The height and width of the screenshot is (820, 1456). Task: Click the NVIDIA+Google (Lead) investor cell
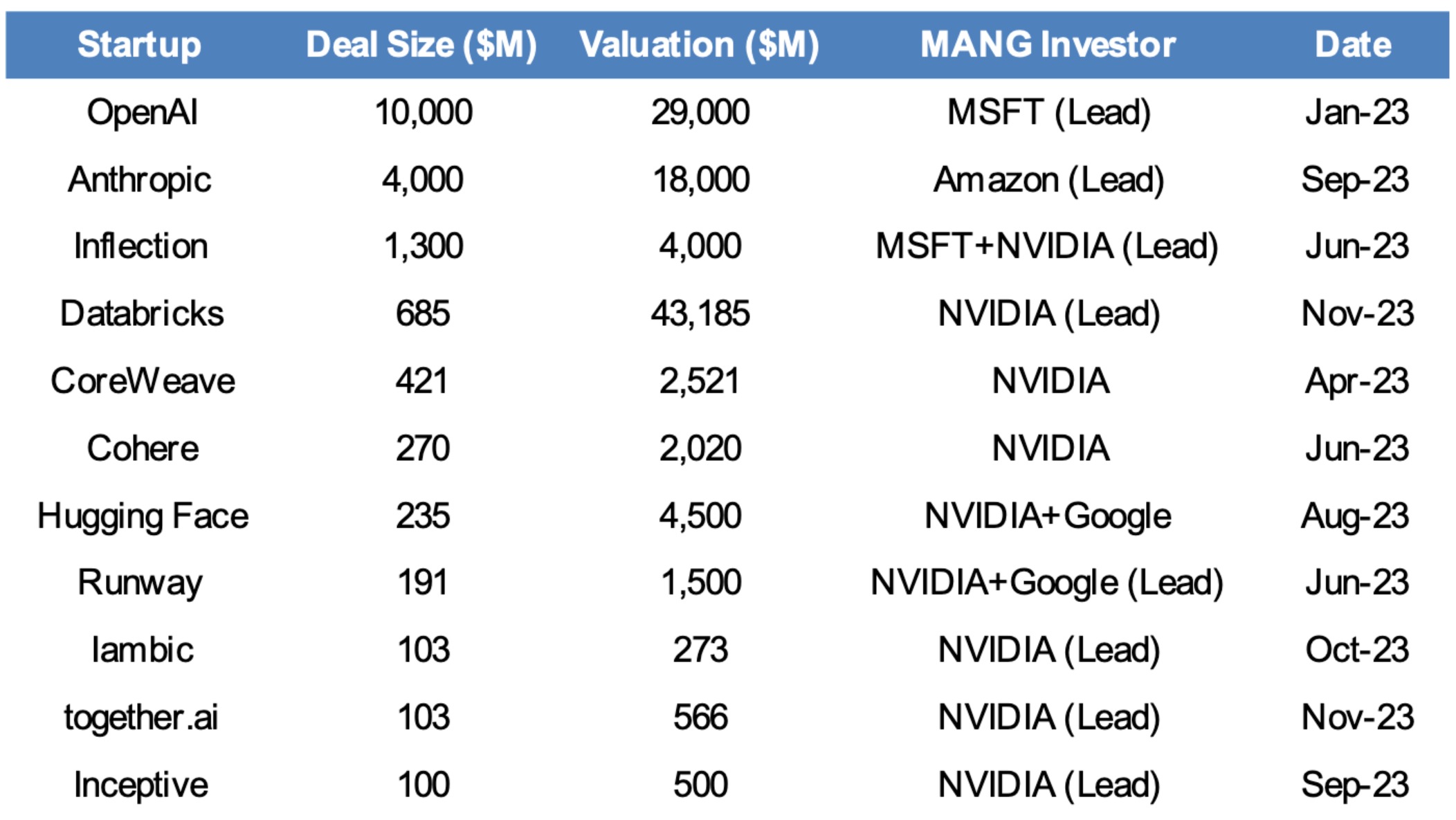[x=1047, y=583]
